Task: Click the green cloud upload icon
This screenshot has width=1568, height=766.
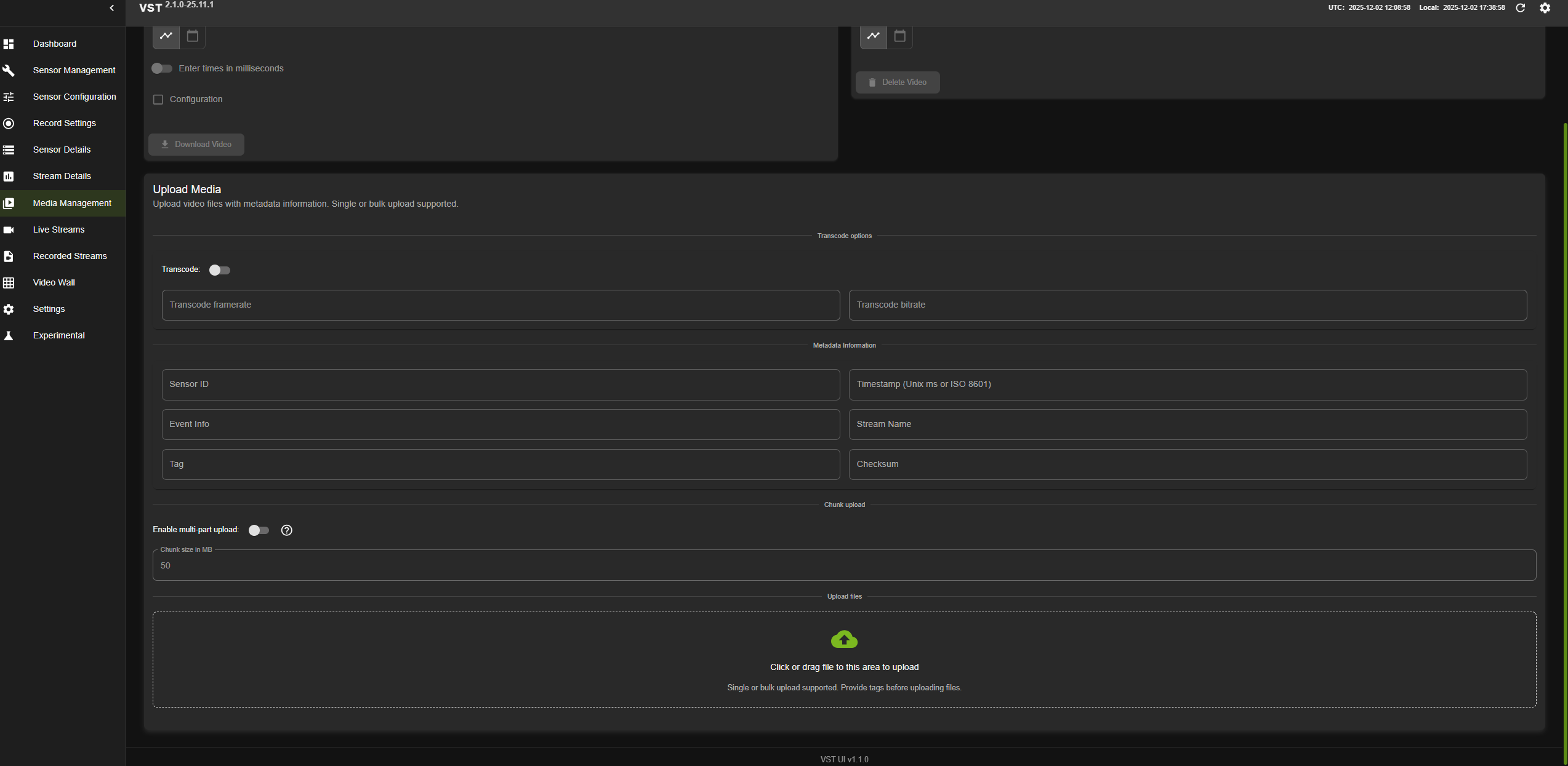Action: coord(844,640)
